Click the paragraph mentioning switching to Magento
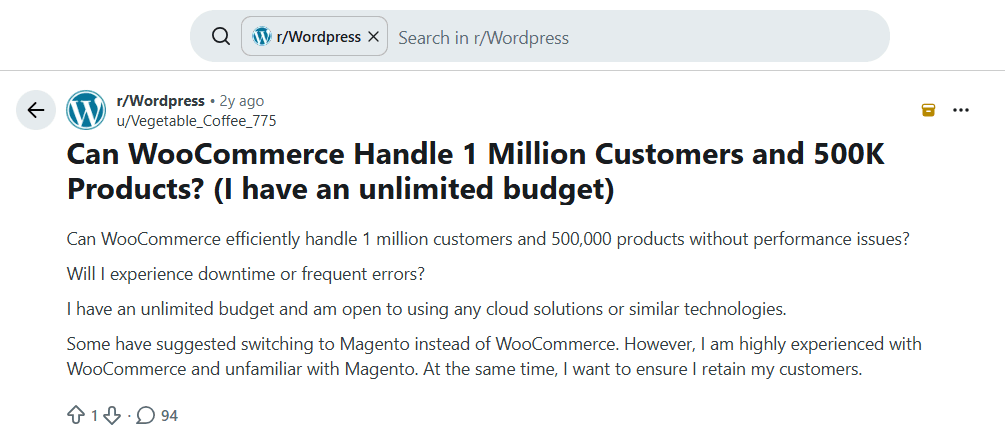Image resolution: width=1005 pixels, height=440 pixels. pyautogui.click(x=494, y=357)
